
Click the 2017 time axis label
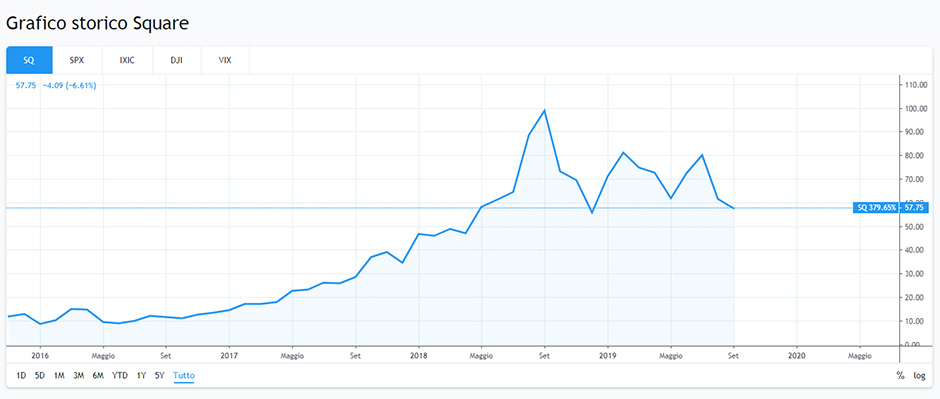tap(229, 356)
